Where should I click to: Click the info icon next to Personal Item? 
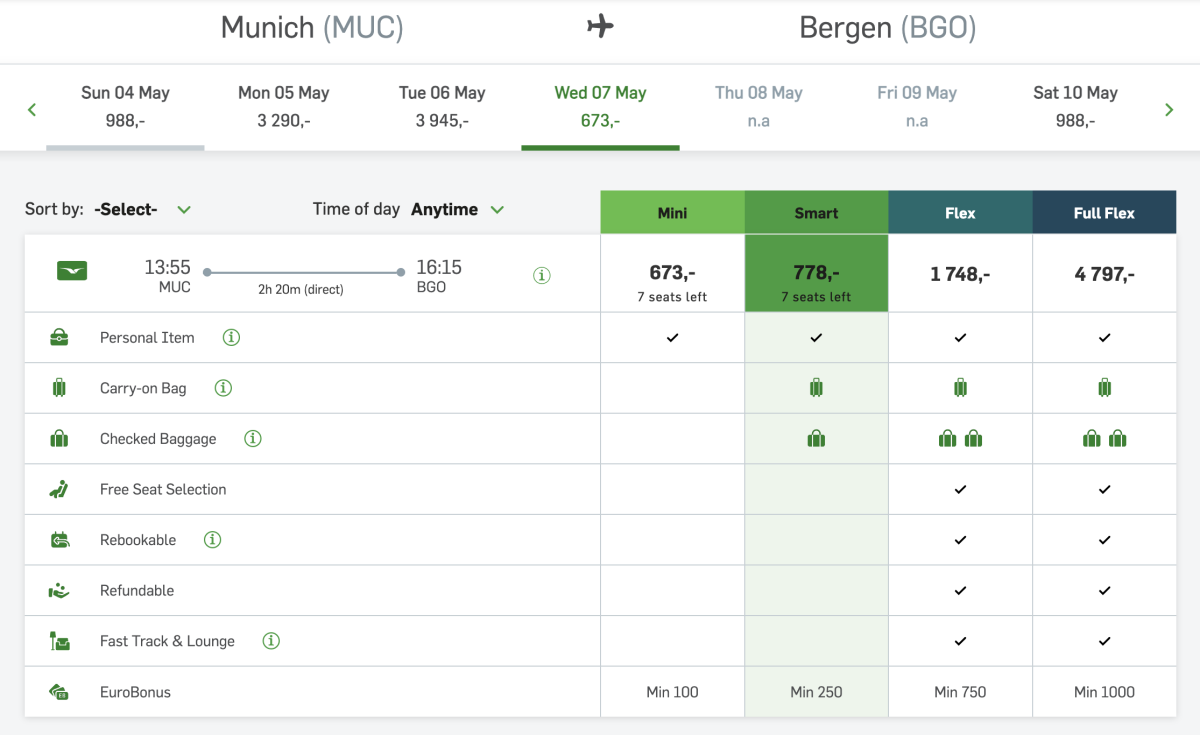[x=231, y=338]
